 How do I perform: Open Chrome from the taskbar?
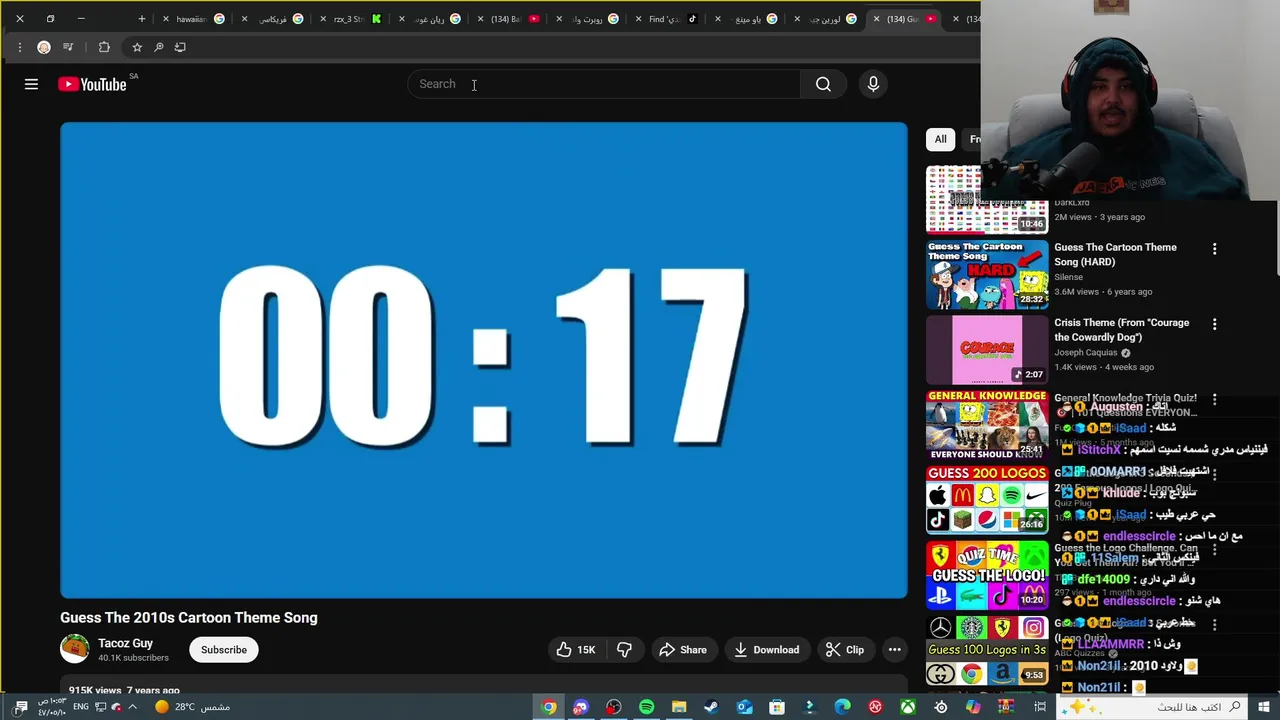(x=549, y=707)
